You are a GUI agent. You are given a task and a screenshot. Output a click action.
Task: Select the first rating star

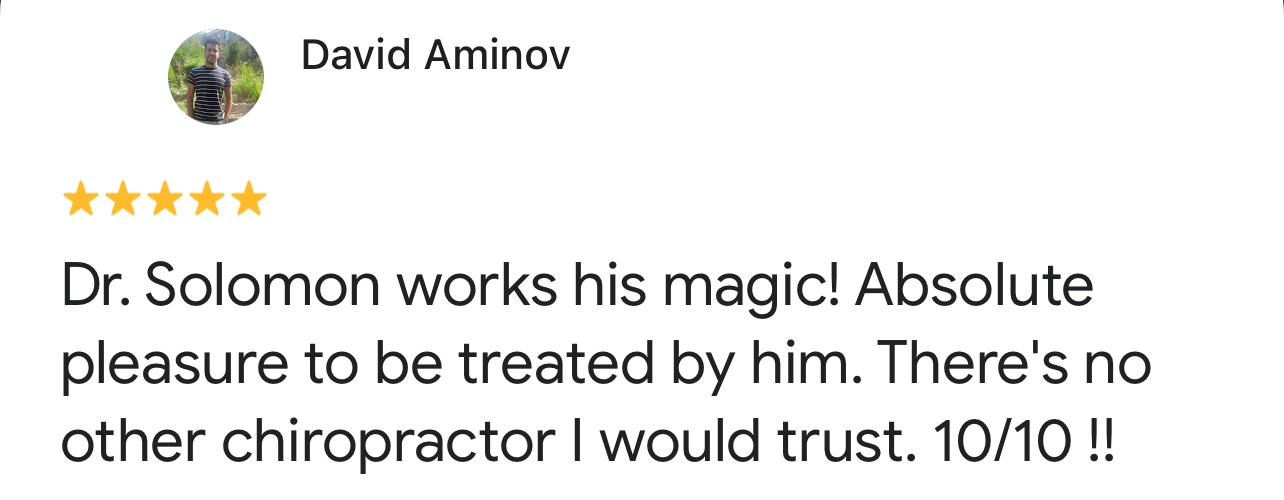[79, 200]
